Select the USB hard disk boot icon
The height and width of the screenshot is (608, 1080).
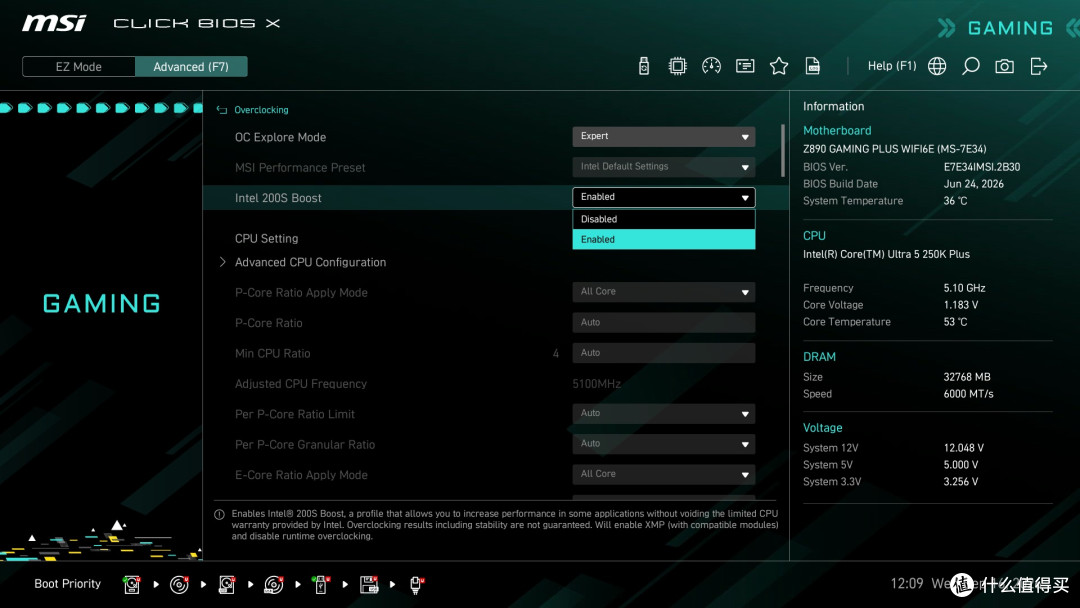[x=227, y=585]
